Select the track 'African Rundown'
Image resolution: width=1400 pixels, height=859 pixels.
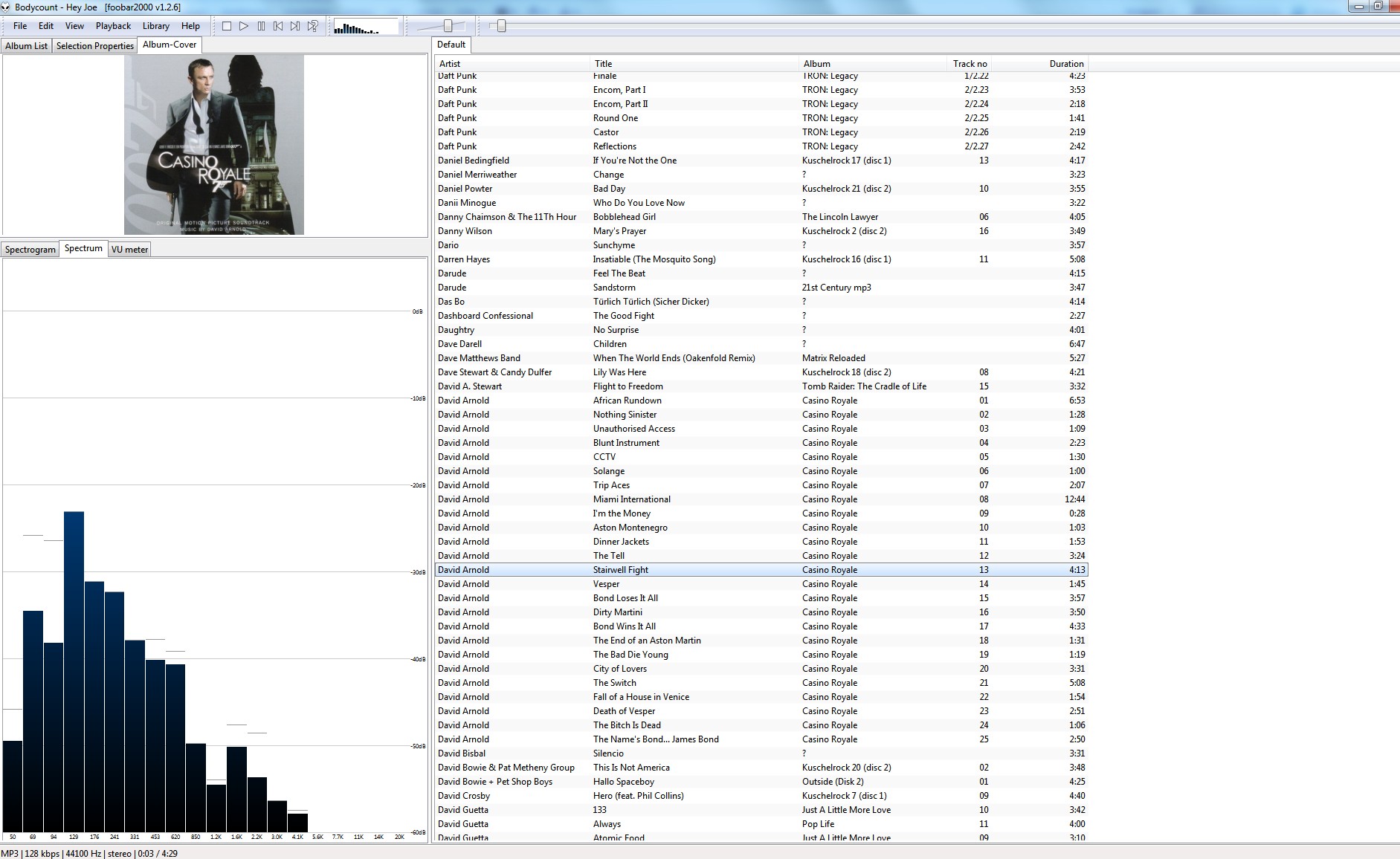[761, 401]
